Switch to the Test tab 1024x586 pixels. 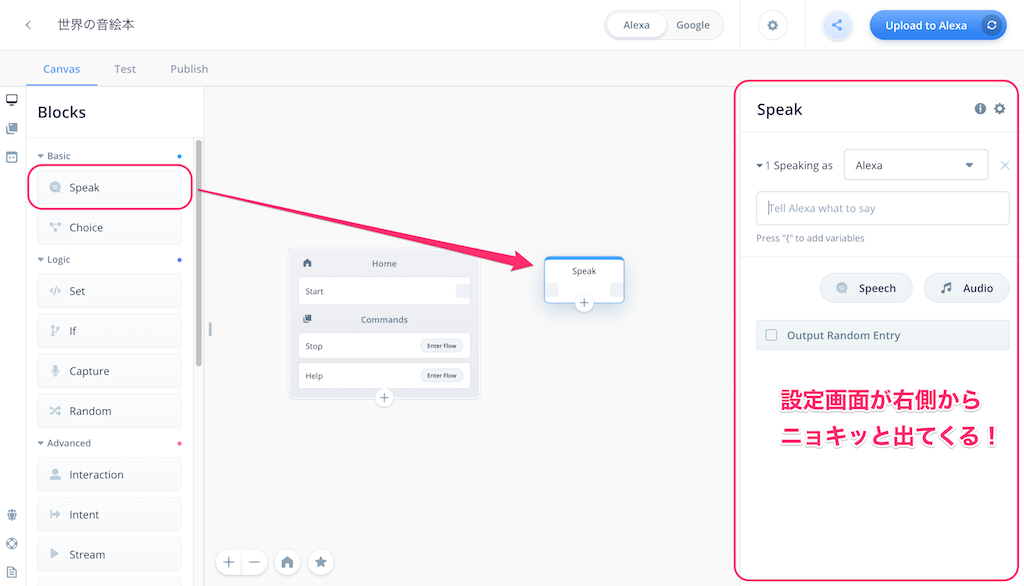coord(125,69)
